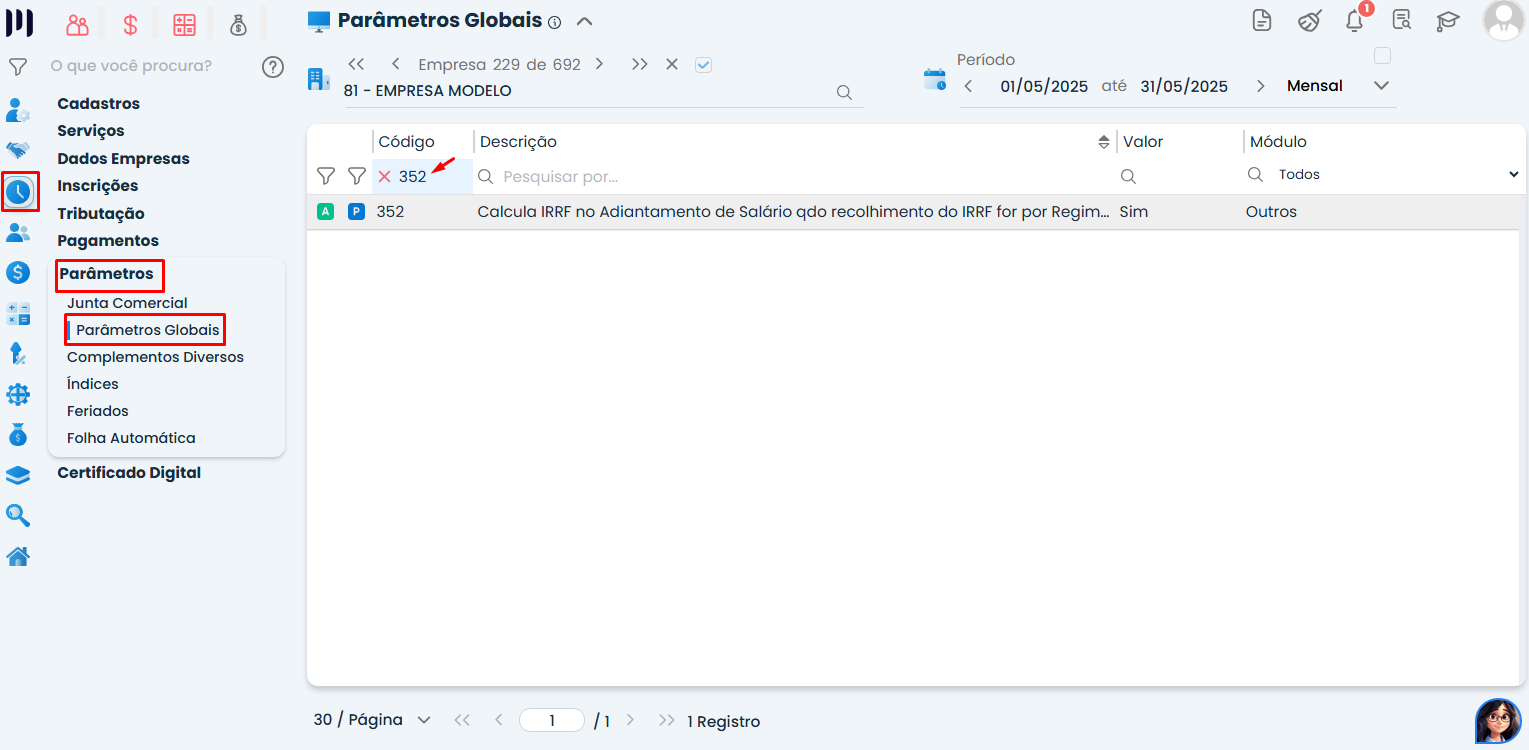Click the first funnel icon in the filter row
Viewport: 1529px width, 750px height.
click(326, 176)
